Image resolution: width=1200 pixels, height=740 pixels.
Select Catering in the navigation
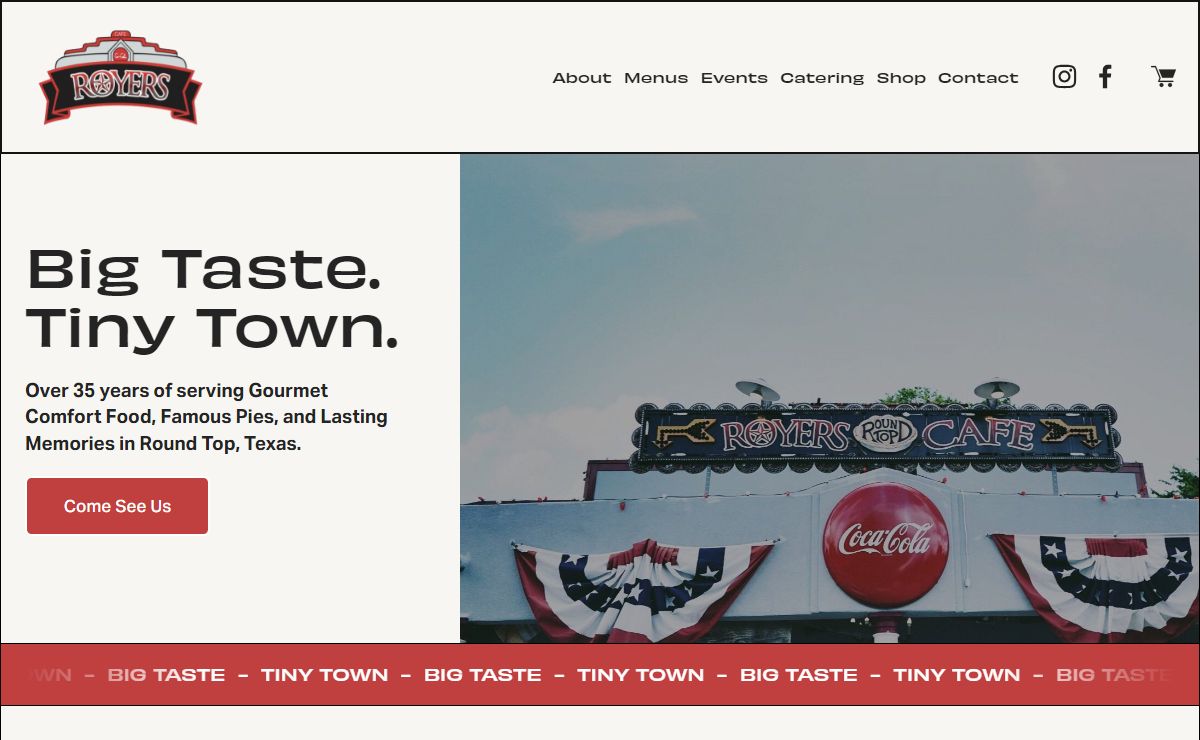[822, 78]
